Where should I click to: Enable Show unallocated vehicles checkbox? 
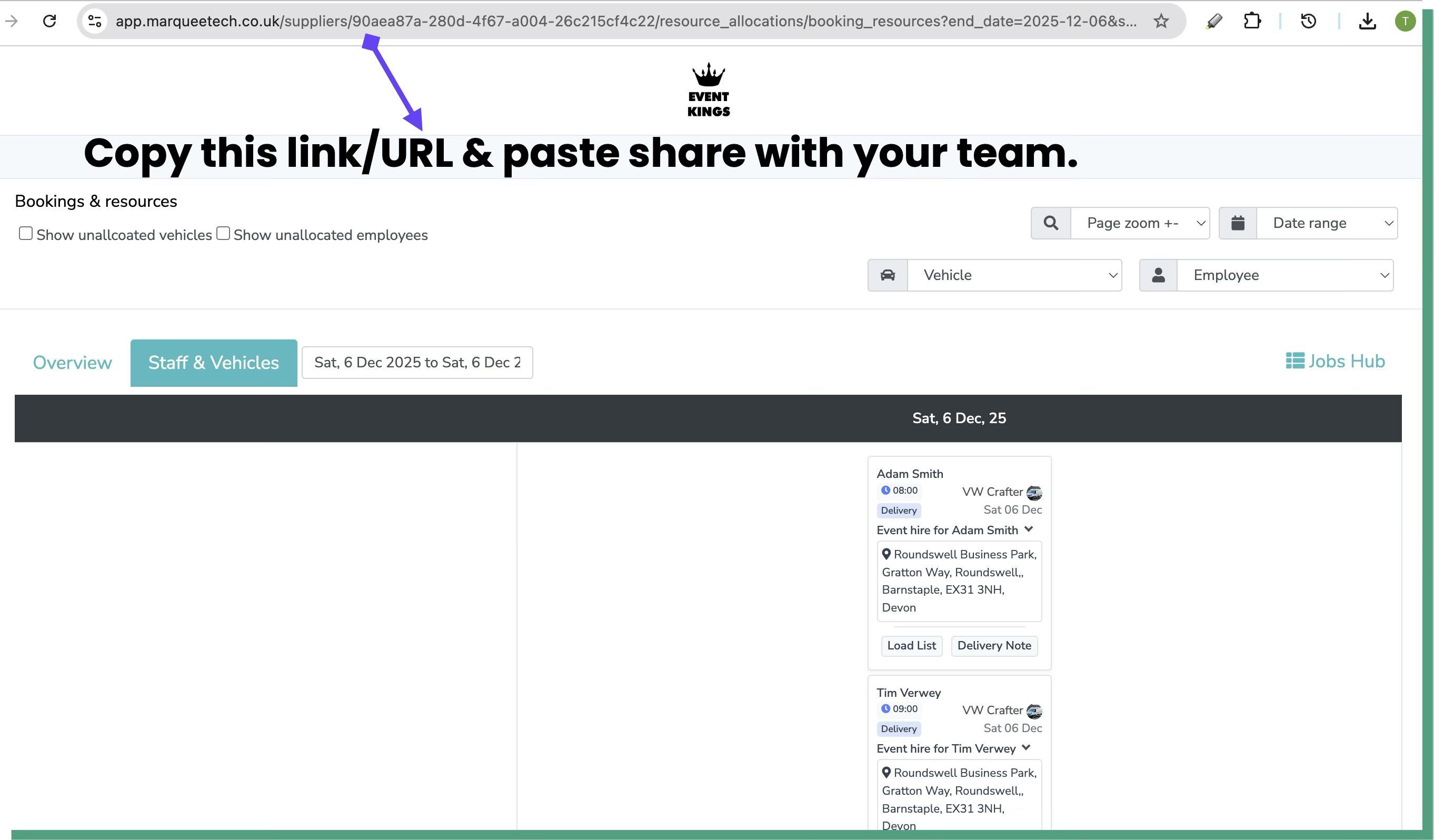tap(26, 233)
